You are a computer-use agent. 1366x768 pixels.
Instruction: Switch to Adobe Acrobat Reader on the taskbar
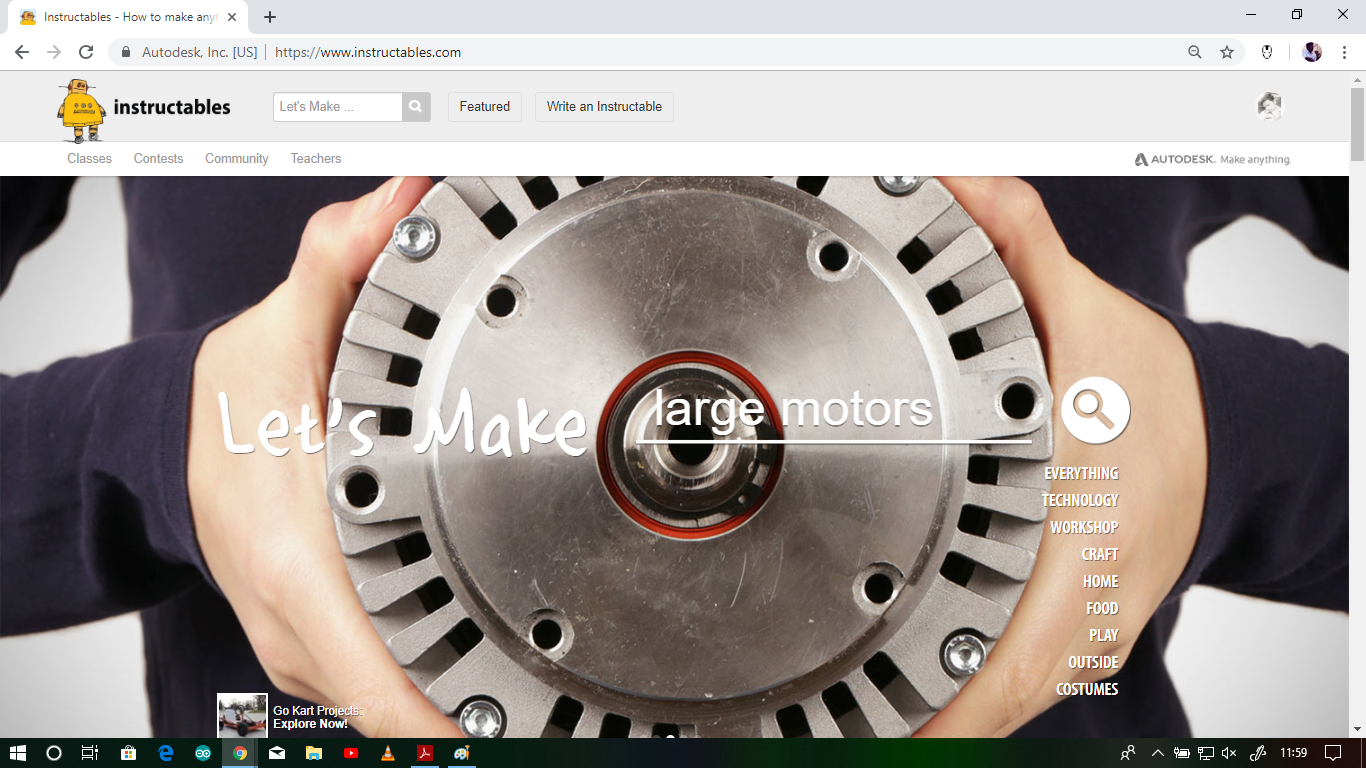click(x=425, y=753)
